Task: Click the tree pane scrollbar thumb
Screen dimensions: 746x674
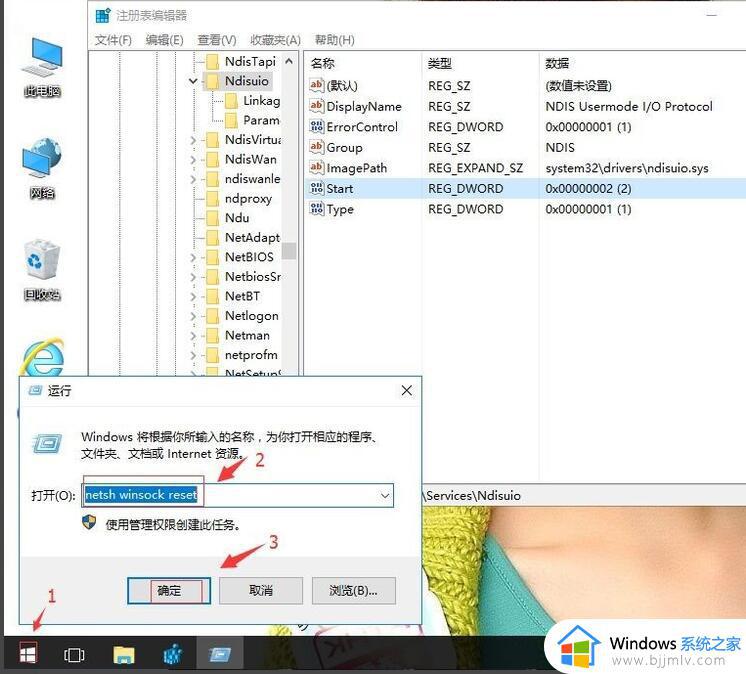Action: pyautogui.click(x=289, y=251)
